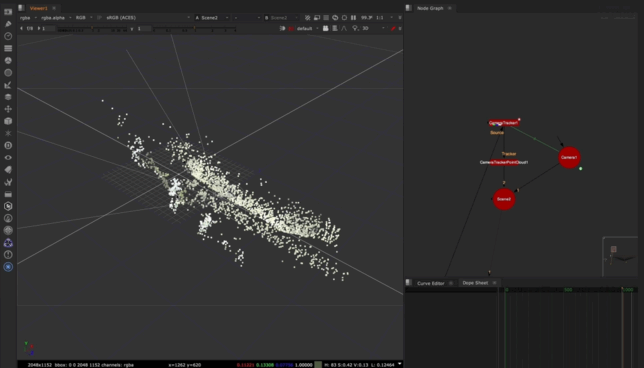Toggle the red overlay icon beside default
Image resolution: width=644 pixels, height=368 pixels.
[x=291, y=28]
